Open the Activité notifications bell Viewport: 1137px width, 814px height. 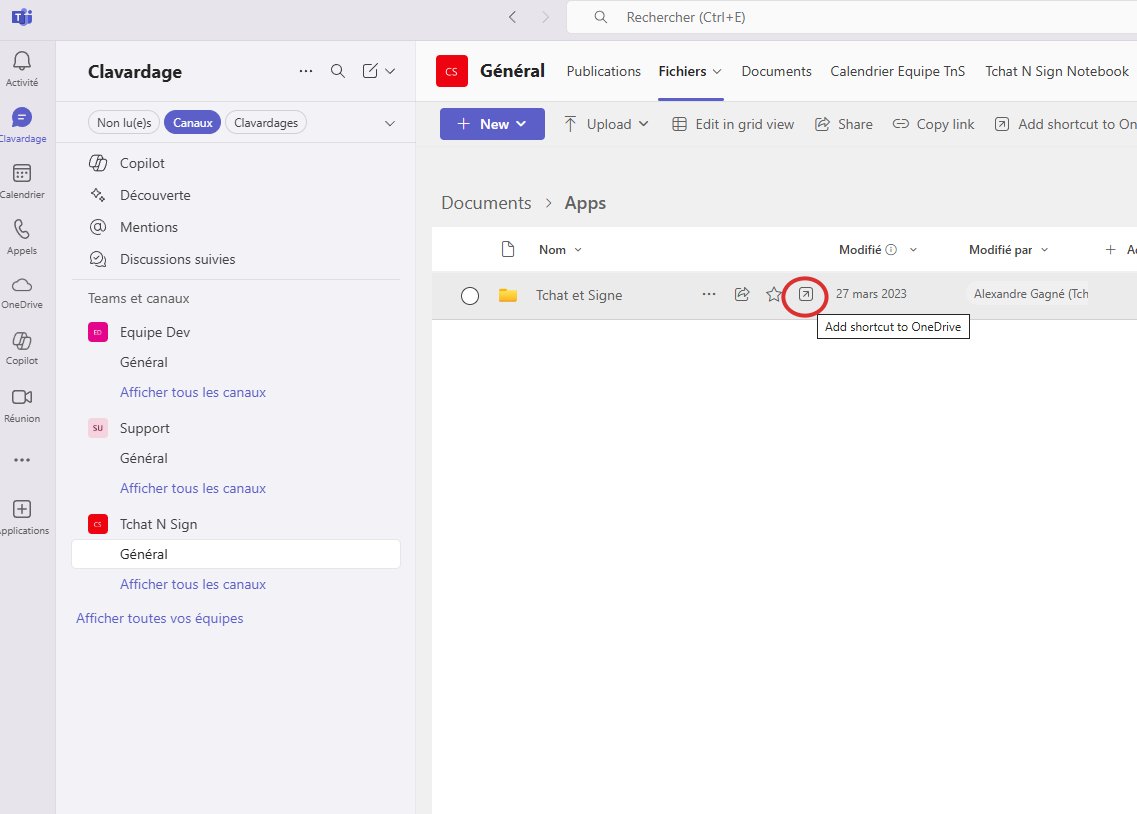click(22, 69)
